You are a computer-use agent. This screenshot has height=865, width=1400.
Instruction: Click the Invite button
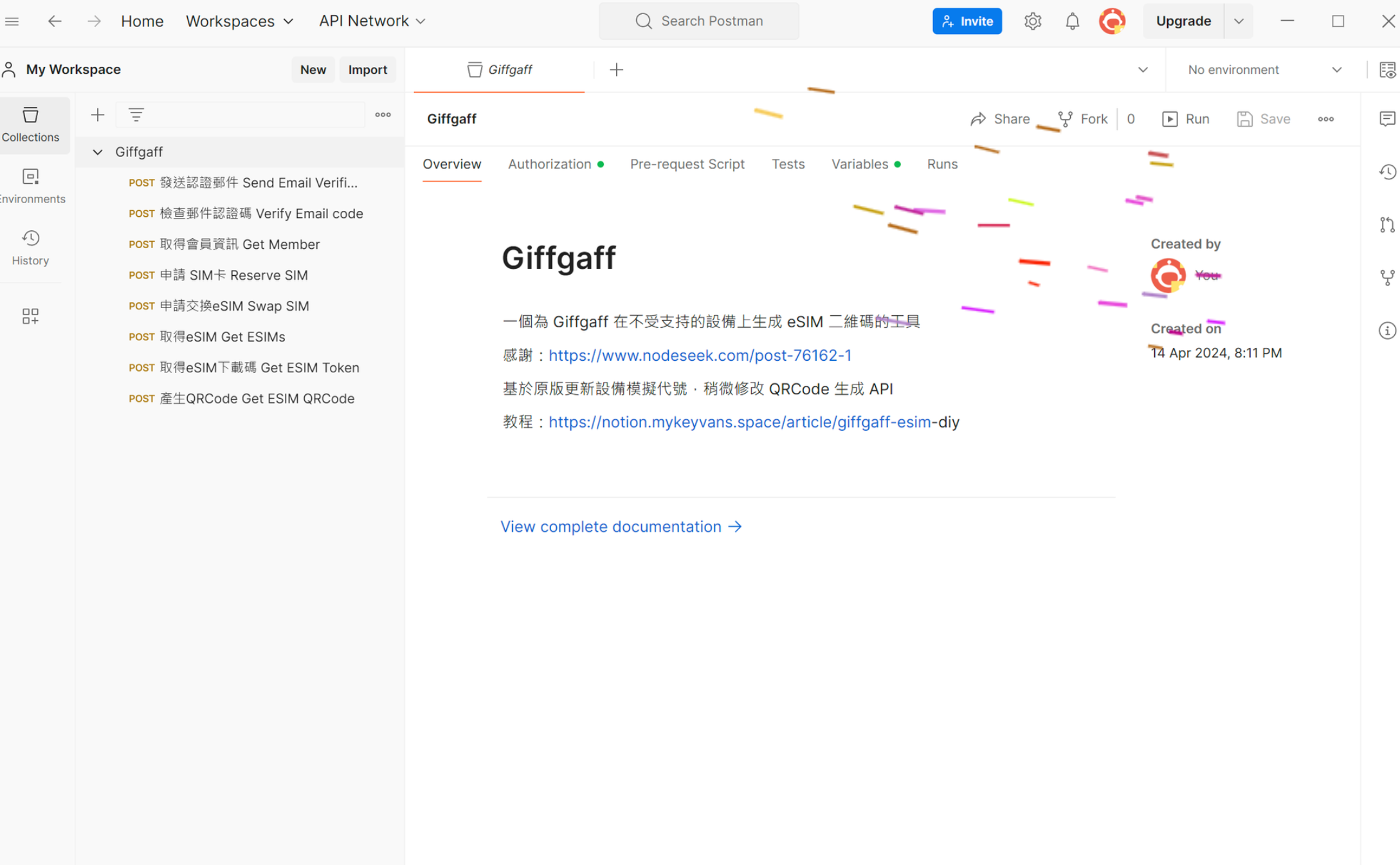point(967,21)
